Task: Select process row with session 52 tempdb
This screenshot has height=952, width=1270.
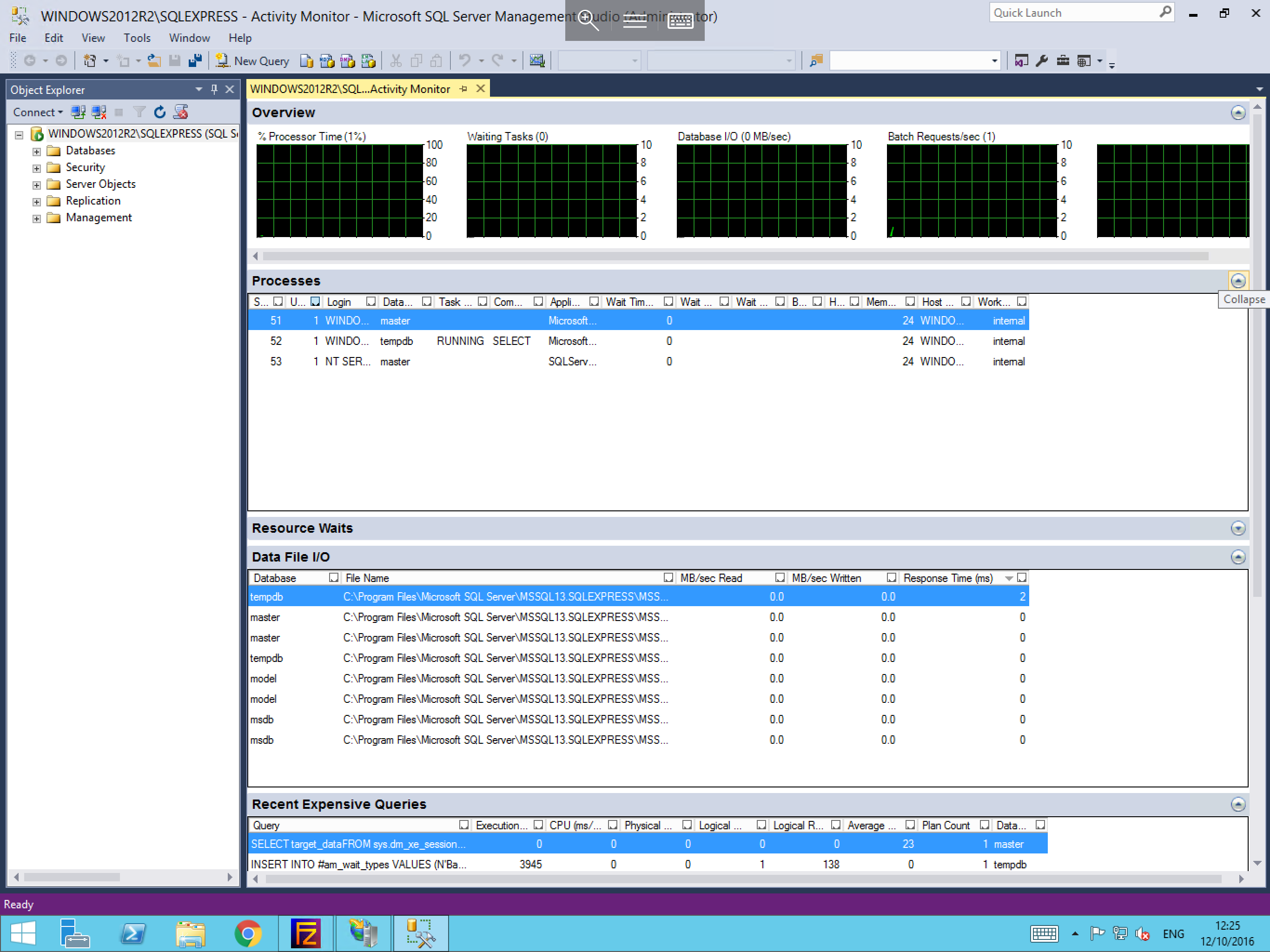Action: click(638, 341)
